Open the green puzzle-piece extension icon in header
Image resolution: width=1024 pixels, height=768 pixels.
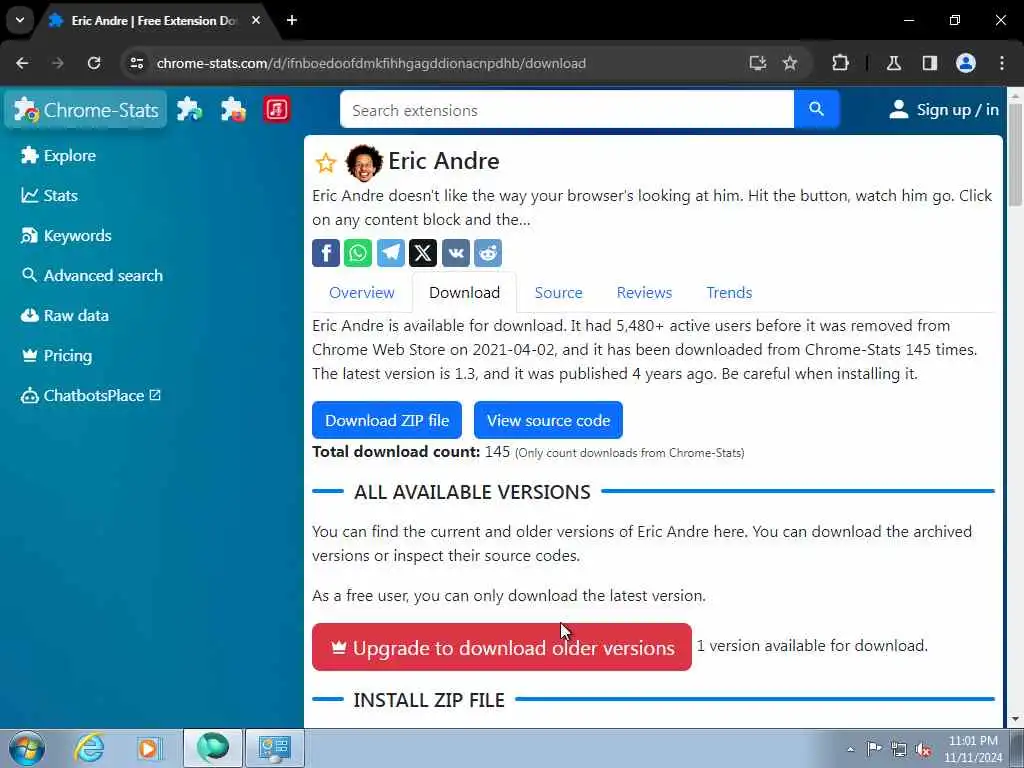click(189, 110)
